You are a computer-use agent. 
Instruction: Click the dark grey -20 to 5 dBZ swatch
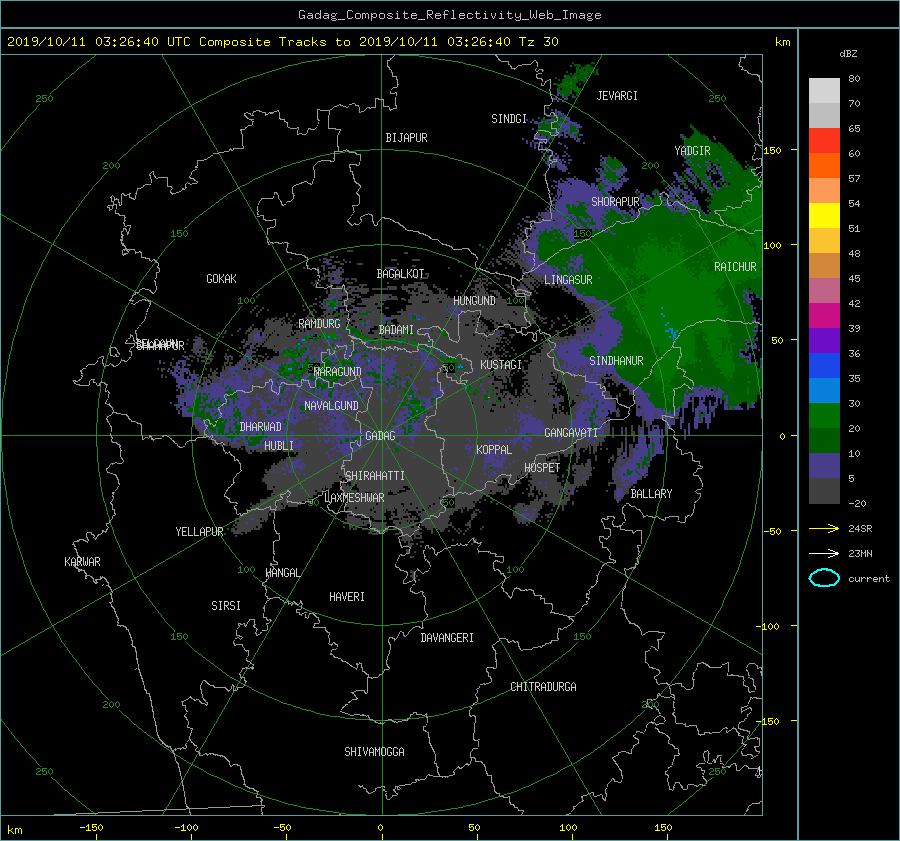coord(824,491)
